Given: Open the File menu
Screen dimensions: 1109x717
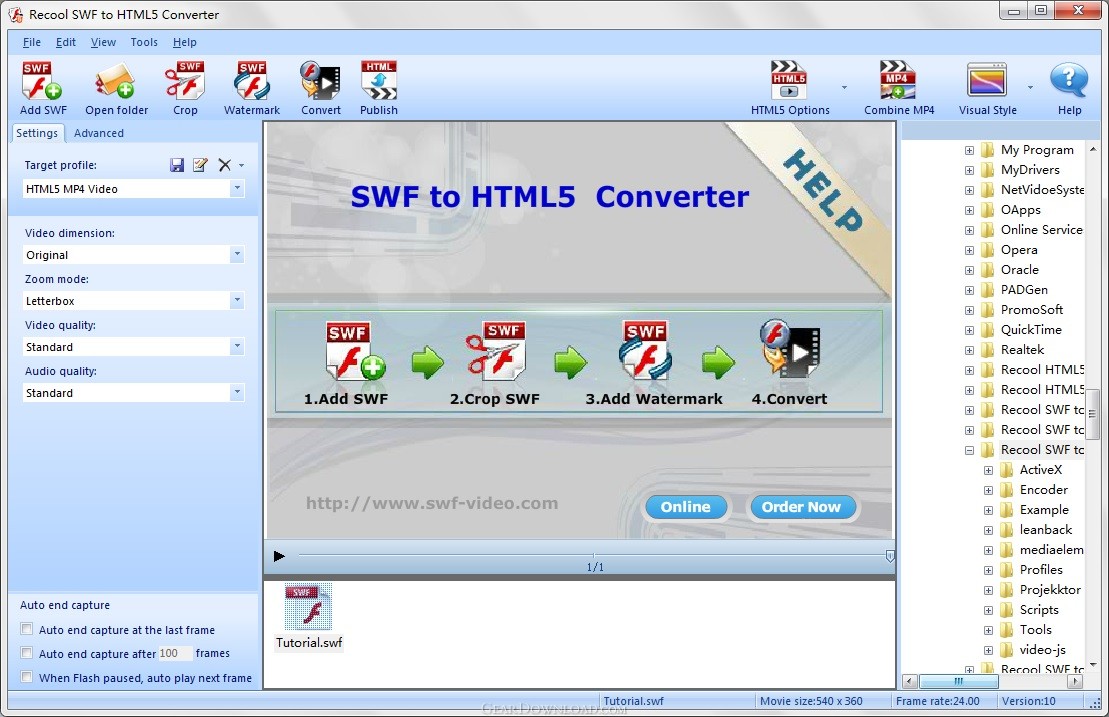Looking at the screenshot, I should tap(32, 42).
